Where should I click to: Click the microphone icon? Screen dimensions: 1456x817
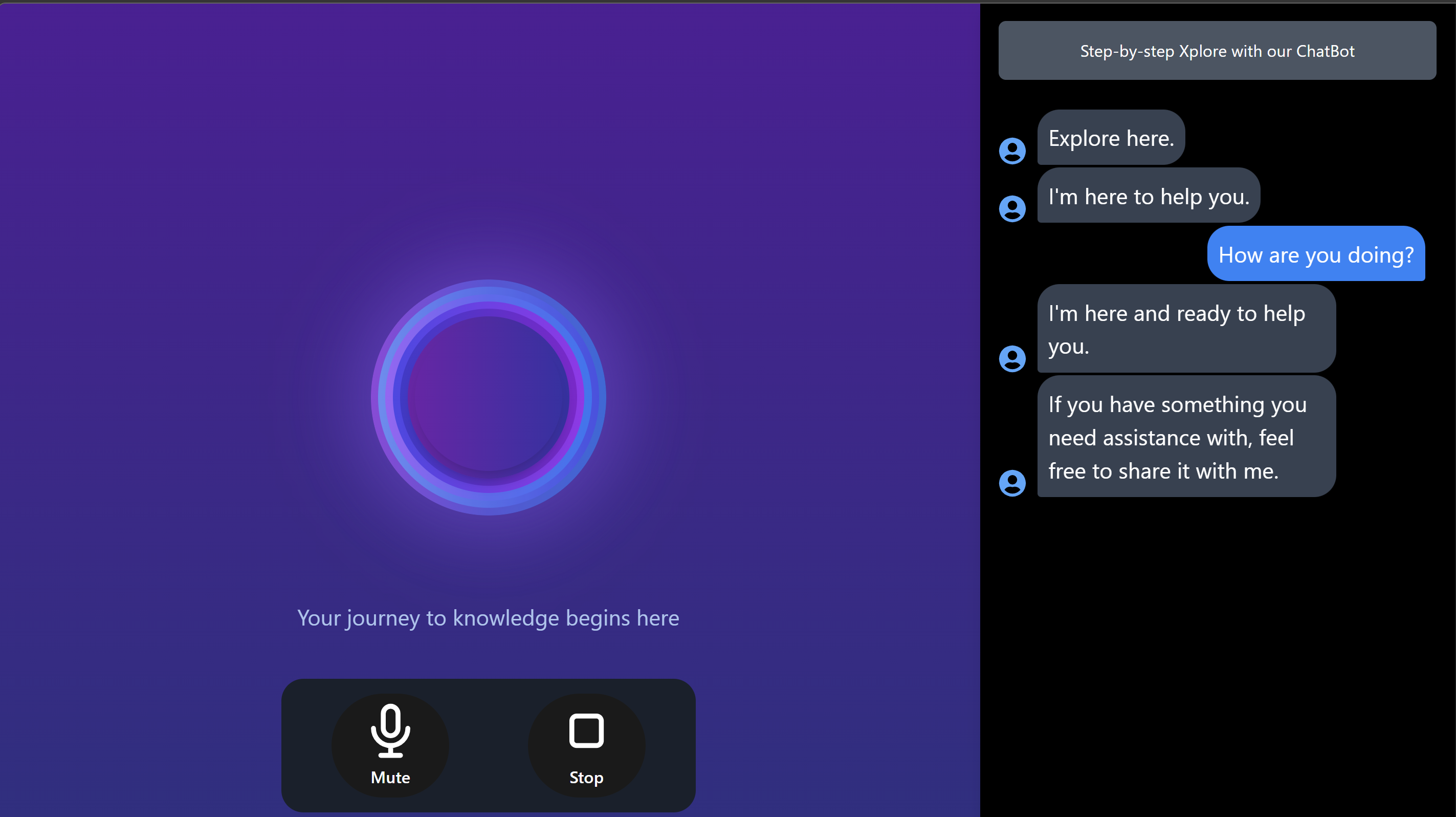pos(390,730)
